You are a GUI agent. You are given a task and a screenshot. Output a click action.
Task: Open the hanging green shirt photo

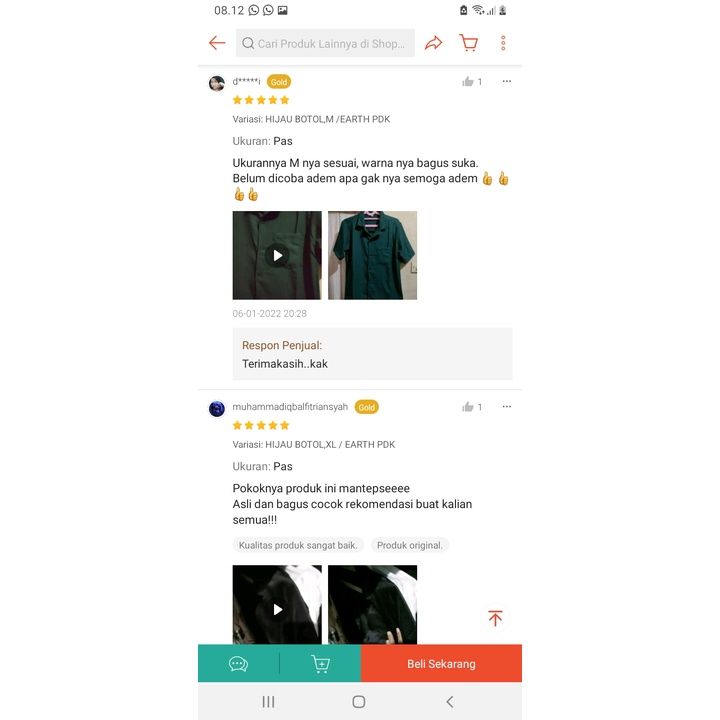(372, 255)
